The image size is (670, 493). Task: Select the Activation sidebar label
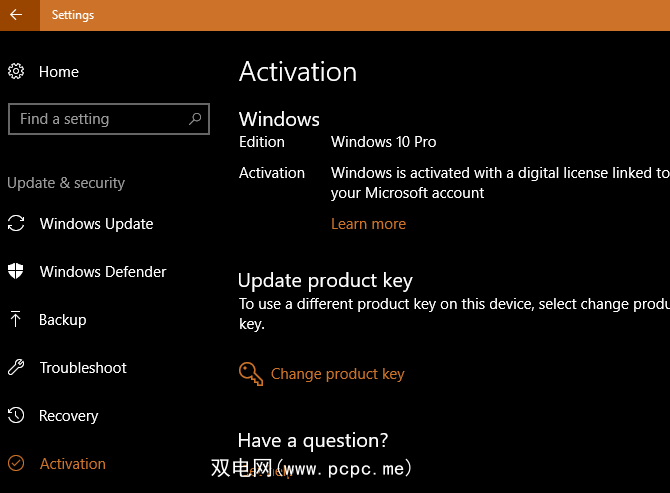pos(73,464)
